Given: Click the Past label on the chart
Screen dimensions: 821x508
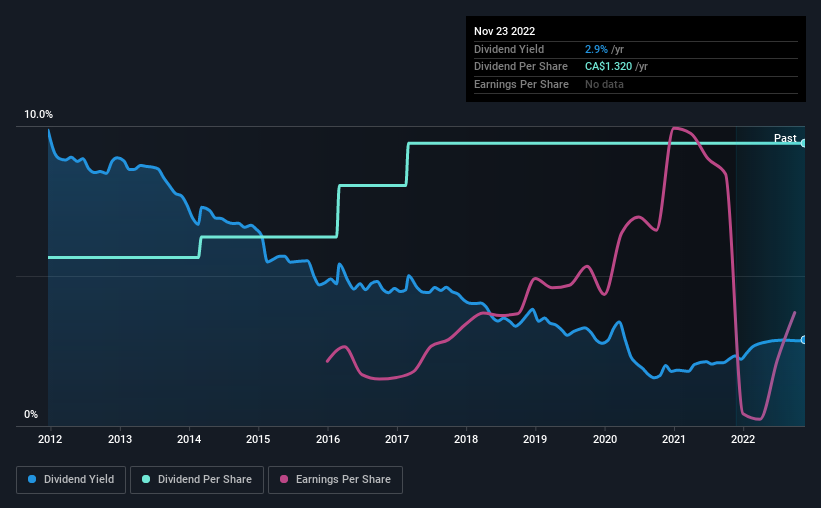Looking at the screenshot, I should coord(785,138).
